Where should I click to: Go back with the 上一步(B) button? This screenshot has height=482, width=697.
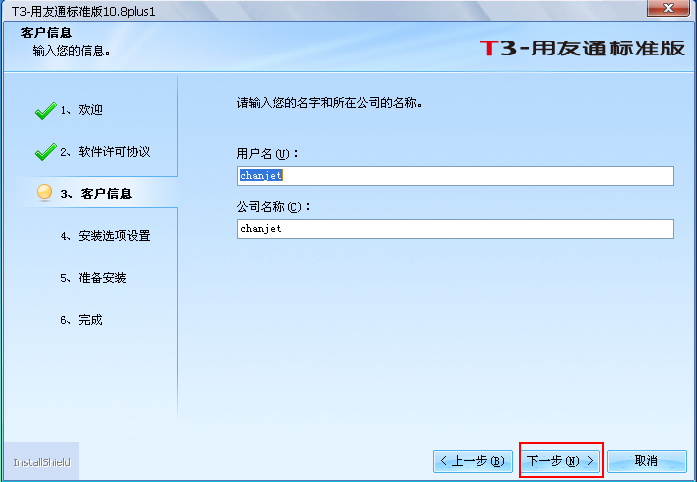(473, 461)
